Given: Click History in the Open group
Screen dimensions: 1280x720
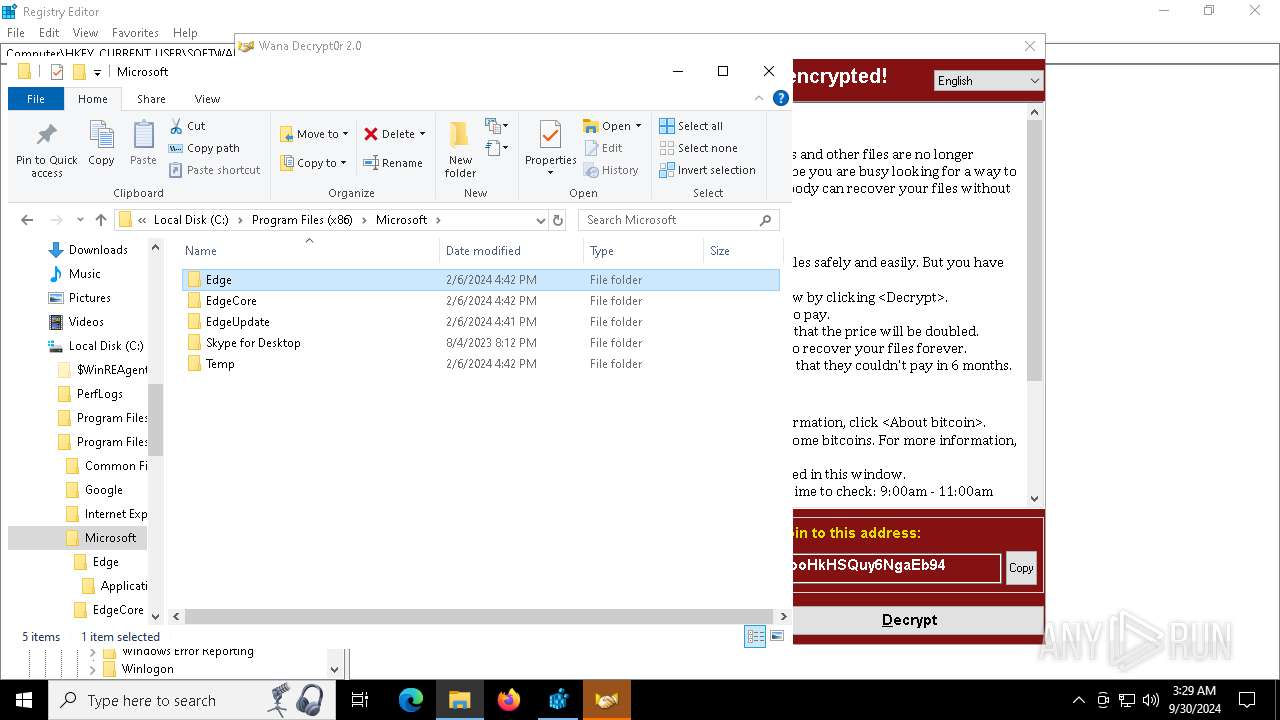Looking at the screenshot, I should (611, 170).
